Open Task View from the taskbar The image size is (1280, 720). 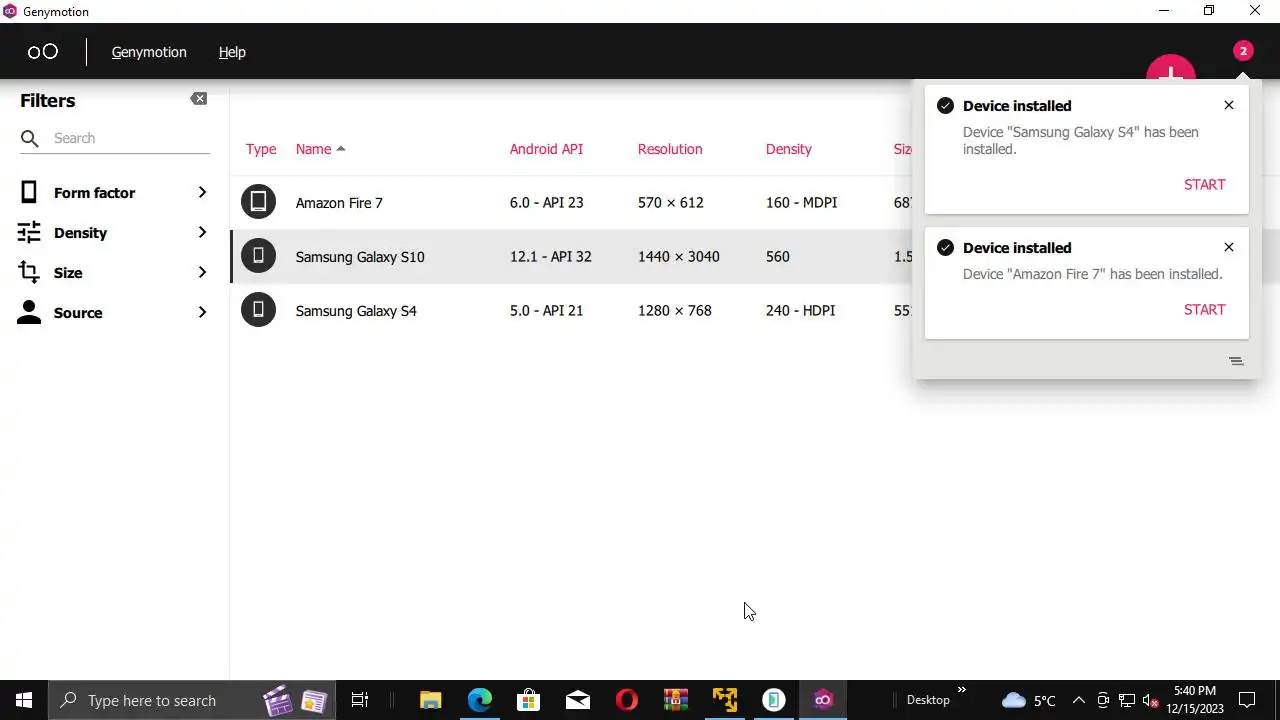point(360,700)
